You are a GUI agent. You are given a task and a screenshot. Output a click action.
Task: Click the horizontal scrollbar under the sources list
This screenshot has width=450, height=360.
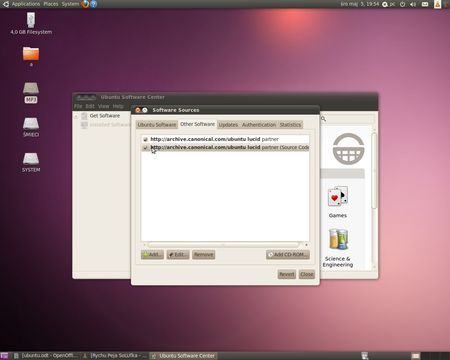(224, 245)
